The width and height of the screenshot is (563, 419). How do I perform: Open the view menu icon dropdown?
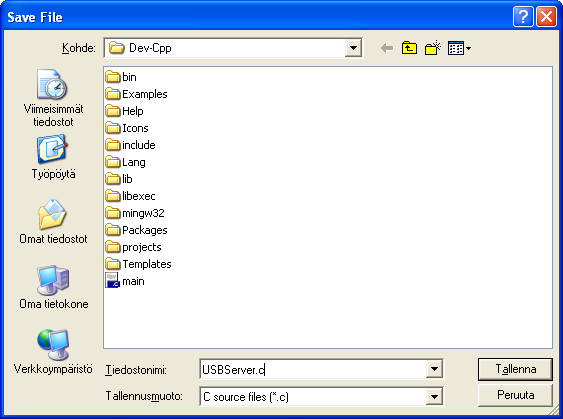[x=459, y=48]
